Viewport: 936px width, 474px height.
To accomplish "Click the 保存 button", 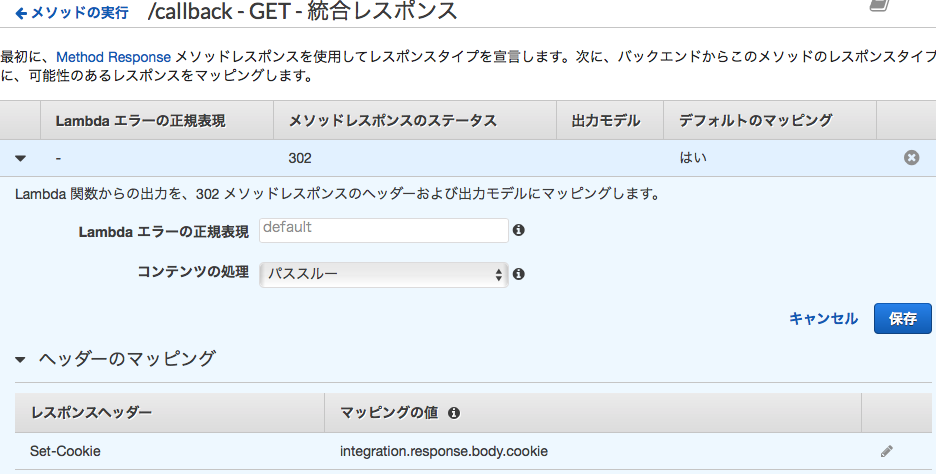I will pyautogui.click(x=902, y=318).
